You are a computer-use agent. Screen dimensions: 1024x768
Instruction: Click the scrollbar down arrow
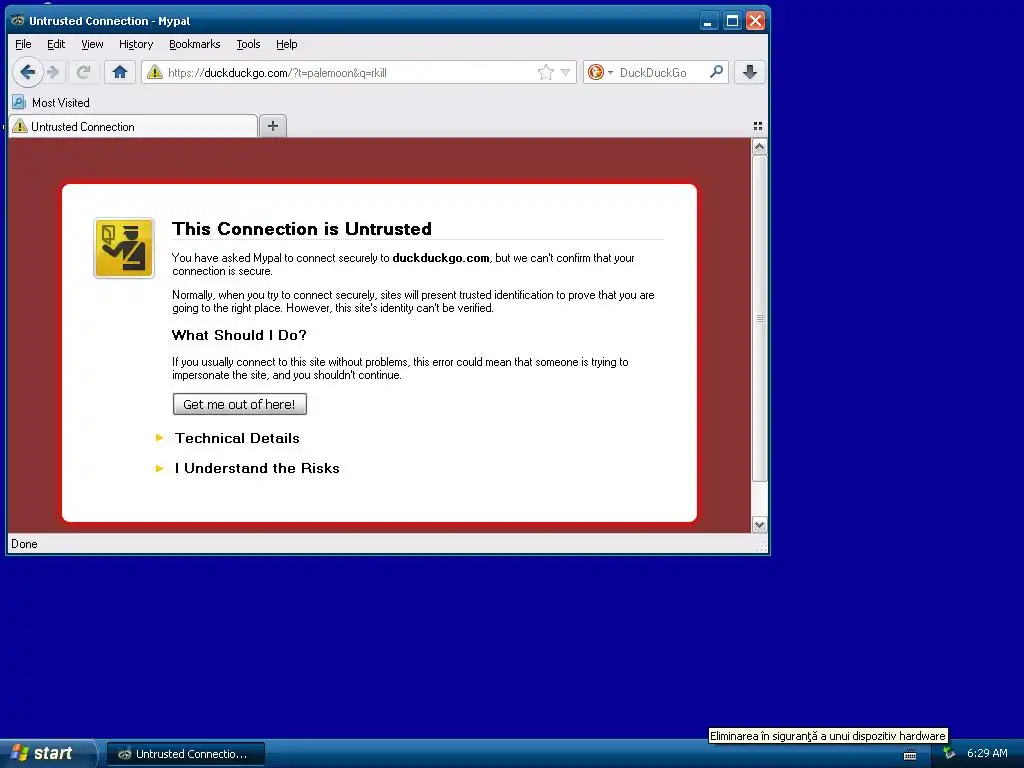tap(759, 524)
